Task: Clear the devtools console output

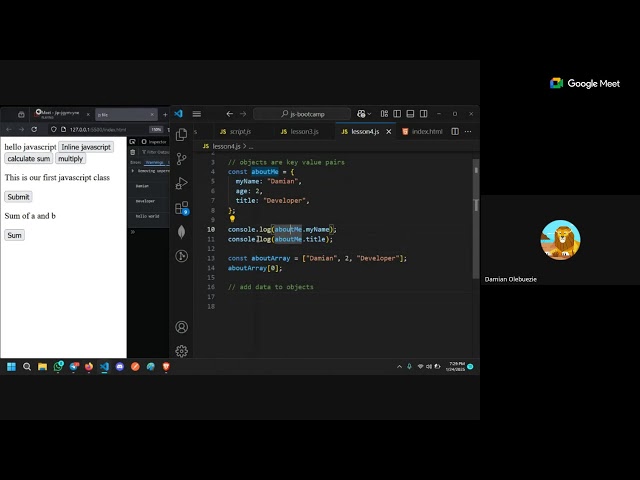Action: click(133, 152)
